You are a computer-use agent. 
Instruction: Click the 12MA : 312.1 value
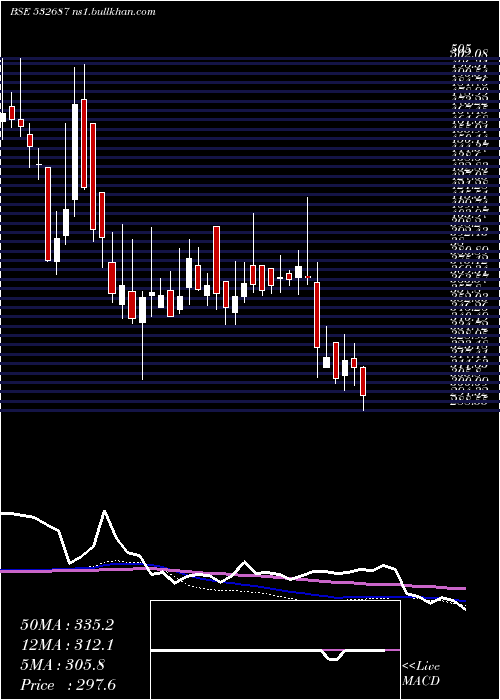67,645
